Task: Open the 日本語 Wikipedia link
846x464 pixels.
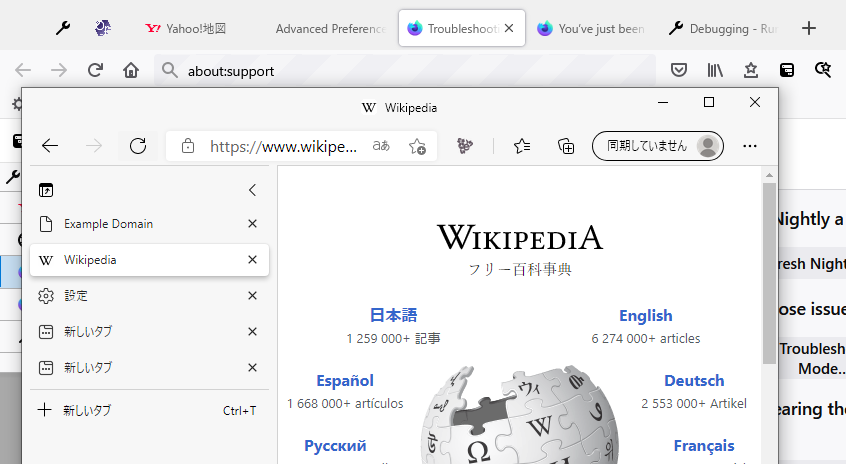Action: 393,315
